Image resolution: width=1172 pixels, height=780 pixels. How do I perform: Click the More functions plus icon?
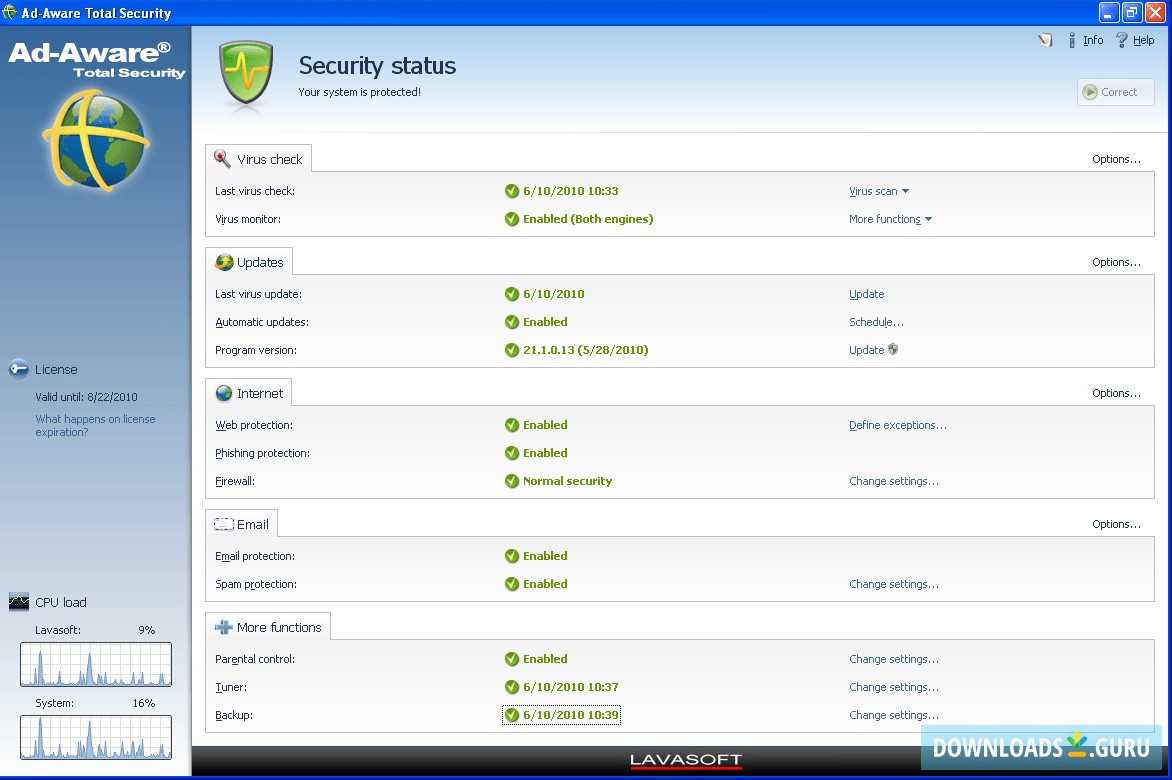pyautogui.click(x=223, y=628)
